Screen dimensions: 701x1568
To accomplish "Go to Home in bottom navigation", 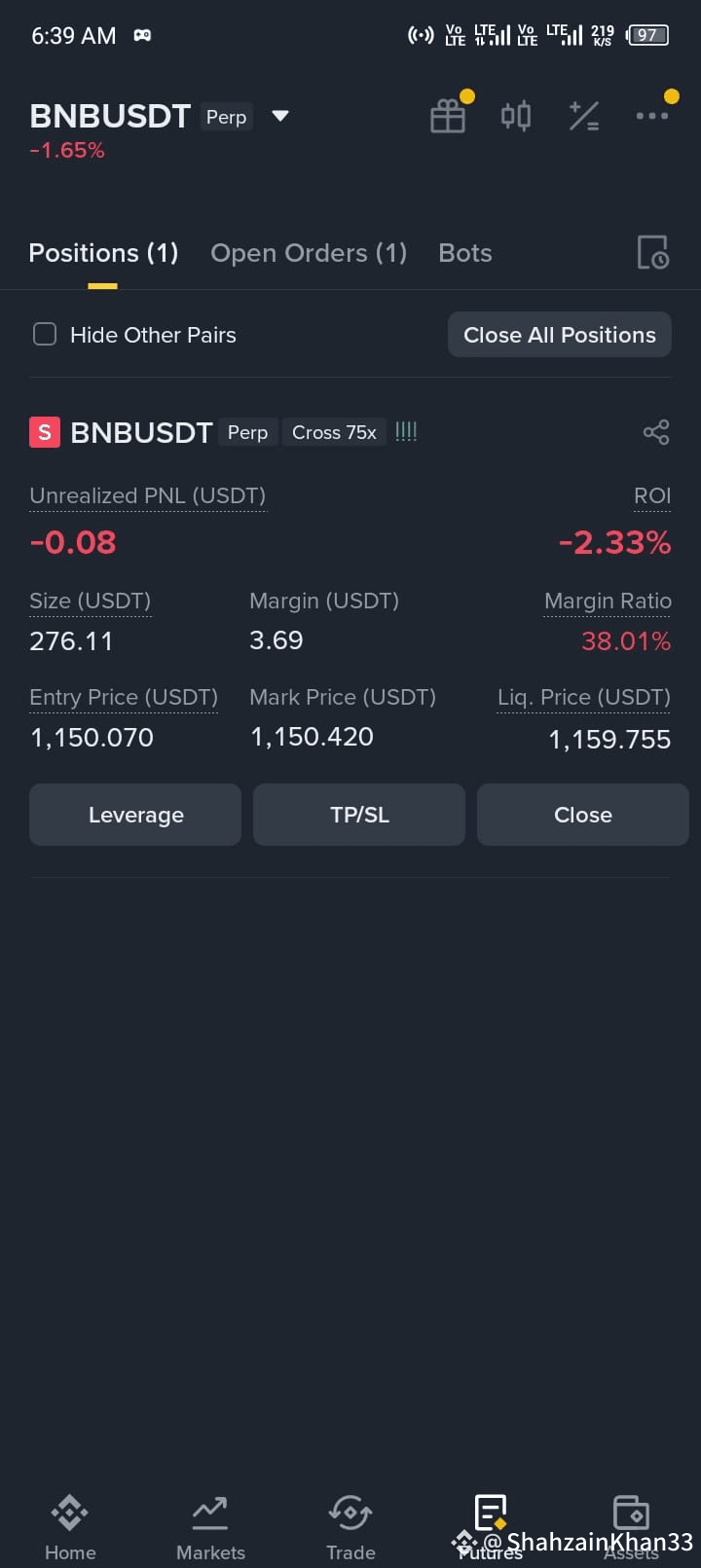I will click(x=70, y=1528).
